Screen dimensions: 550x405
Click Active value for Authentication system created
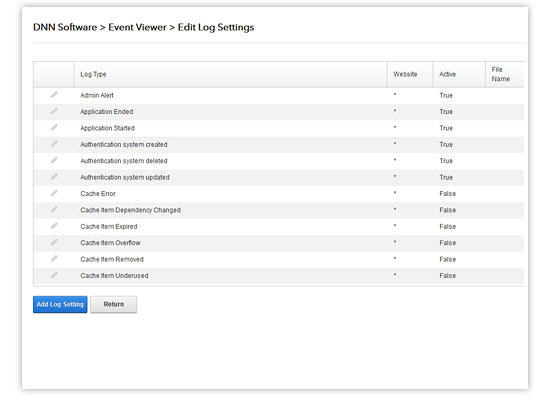pos(446,144)
